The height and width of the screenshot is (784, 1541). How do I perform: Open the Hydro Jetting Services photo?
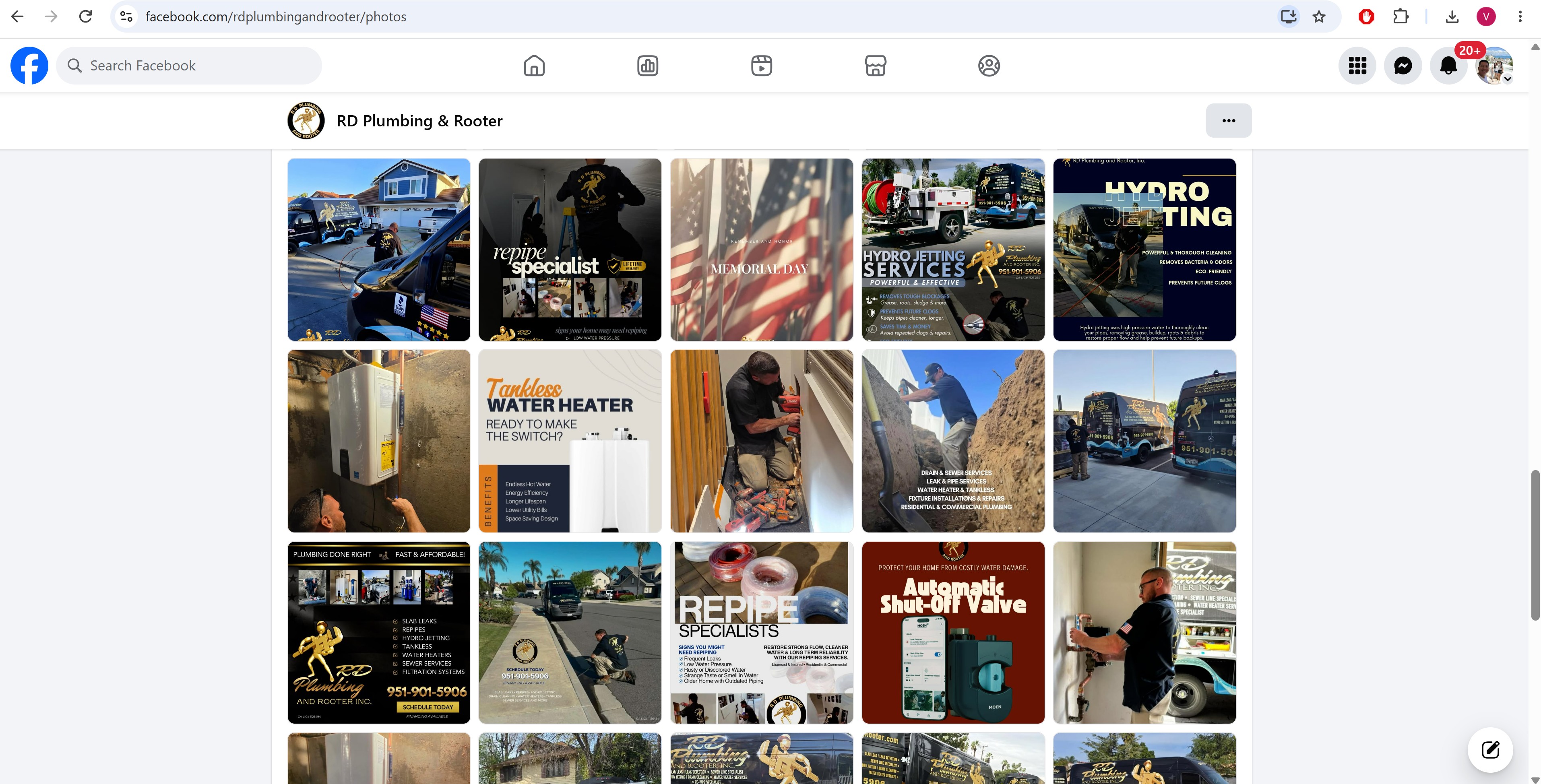[x=953, y=250]
